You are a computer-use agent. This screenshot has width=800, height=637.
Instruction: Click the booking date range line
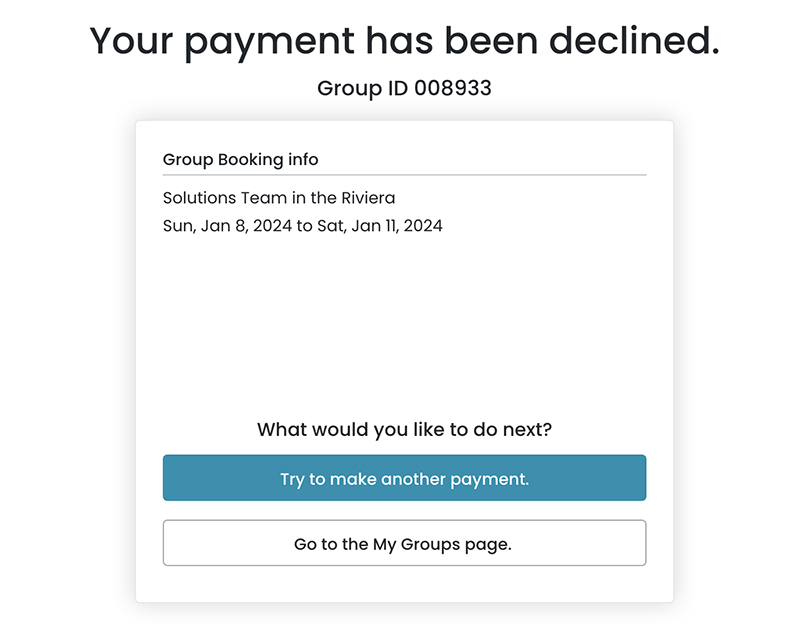302,226
